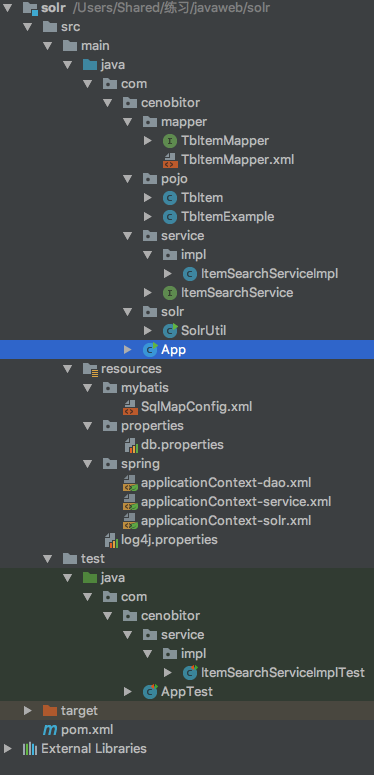Collapse the cenobitor package under main
The height and width of the screenshot is (775, 374).
pyautogui.click(x=108, y=103)
